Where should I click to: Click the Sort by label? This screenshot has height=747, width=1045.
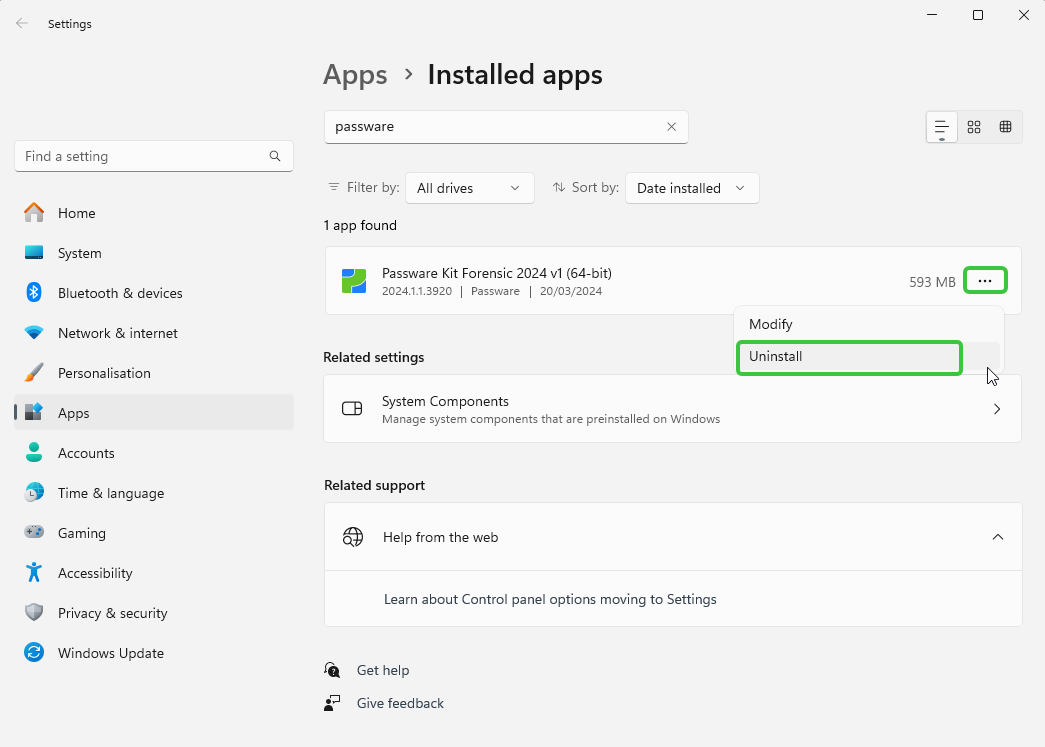coord(595,187)
